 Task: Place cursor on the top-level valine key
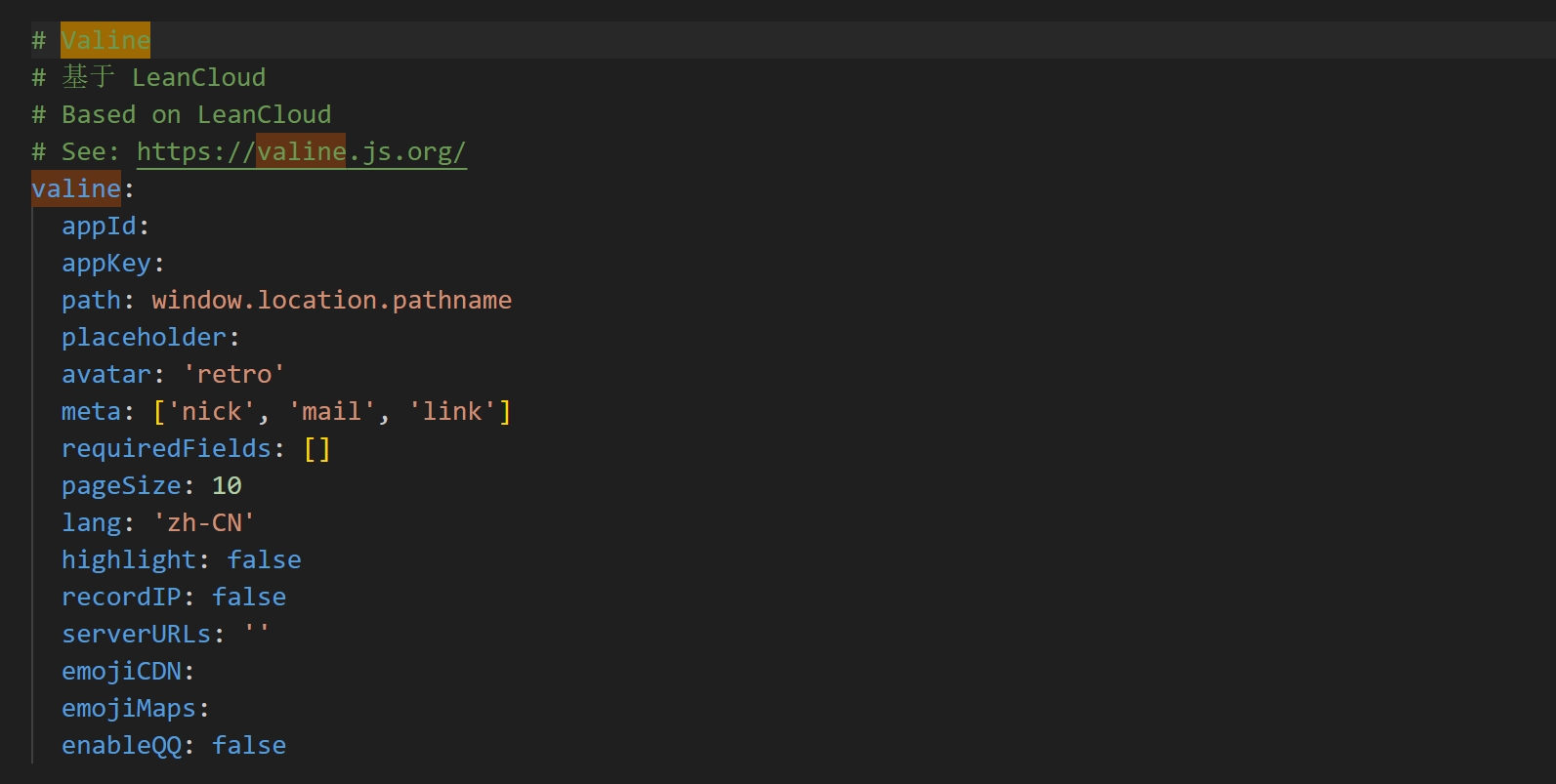pos(76,188)
